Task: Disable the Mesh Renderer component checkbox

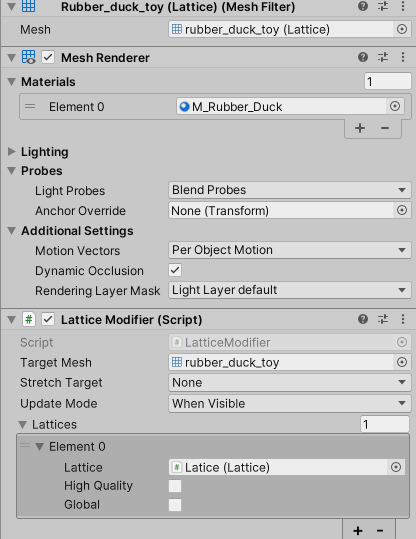Action: tap(48, 57)
